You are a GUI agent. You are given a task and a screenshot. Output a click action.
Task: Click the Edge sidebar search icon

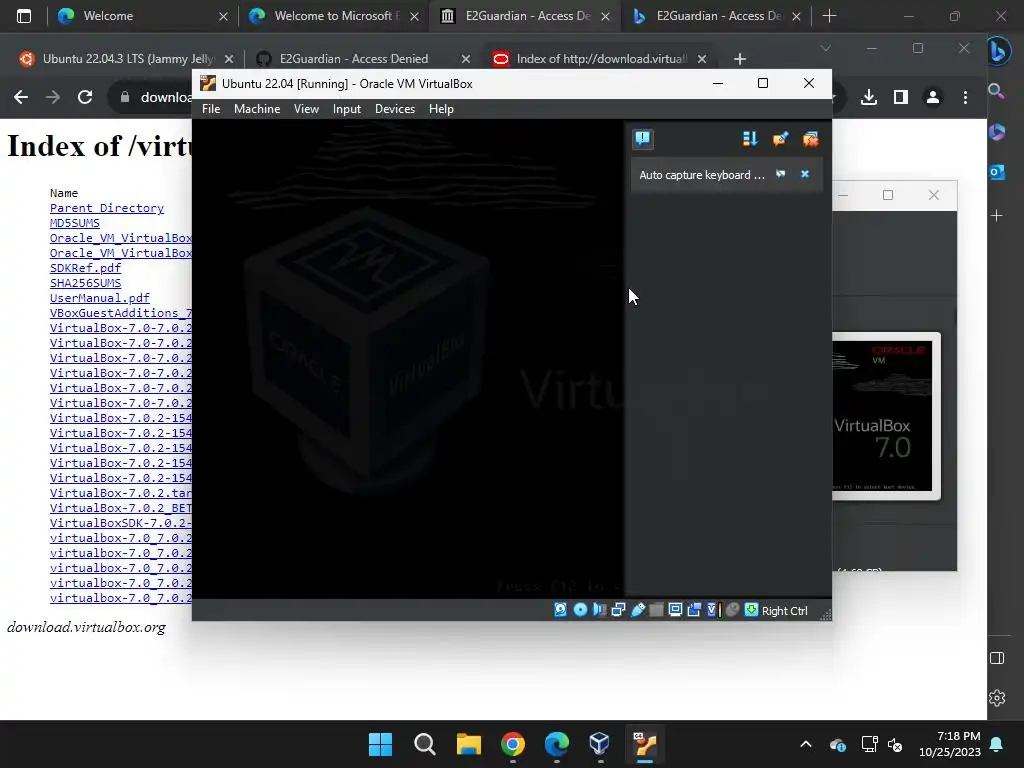[x=996, y=91]
